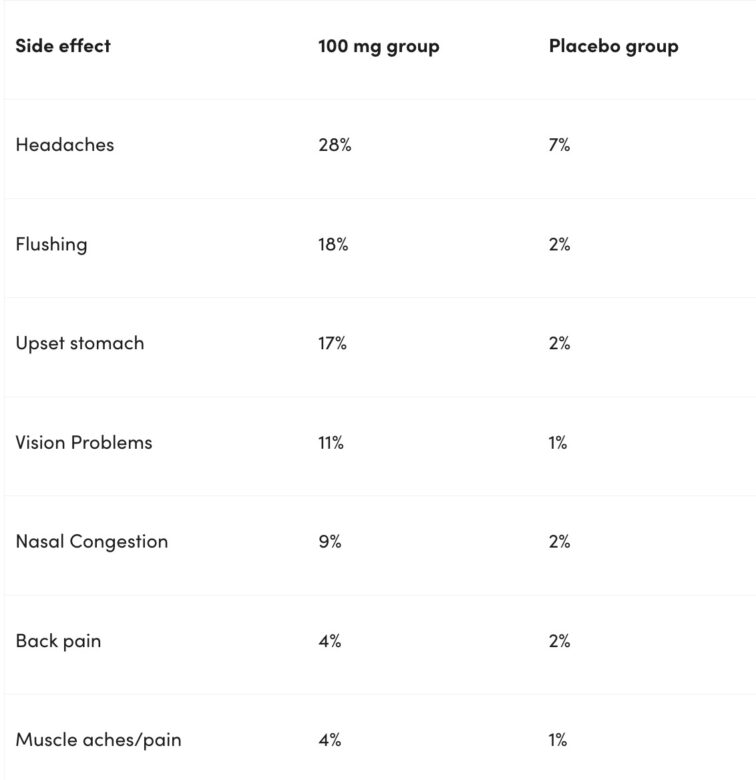Click the 4% Back pain value
Screen dimensions: 756x780
pos(330,641)
